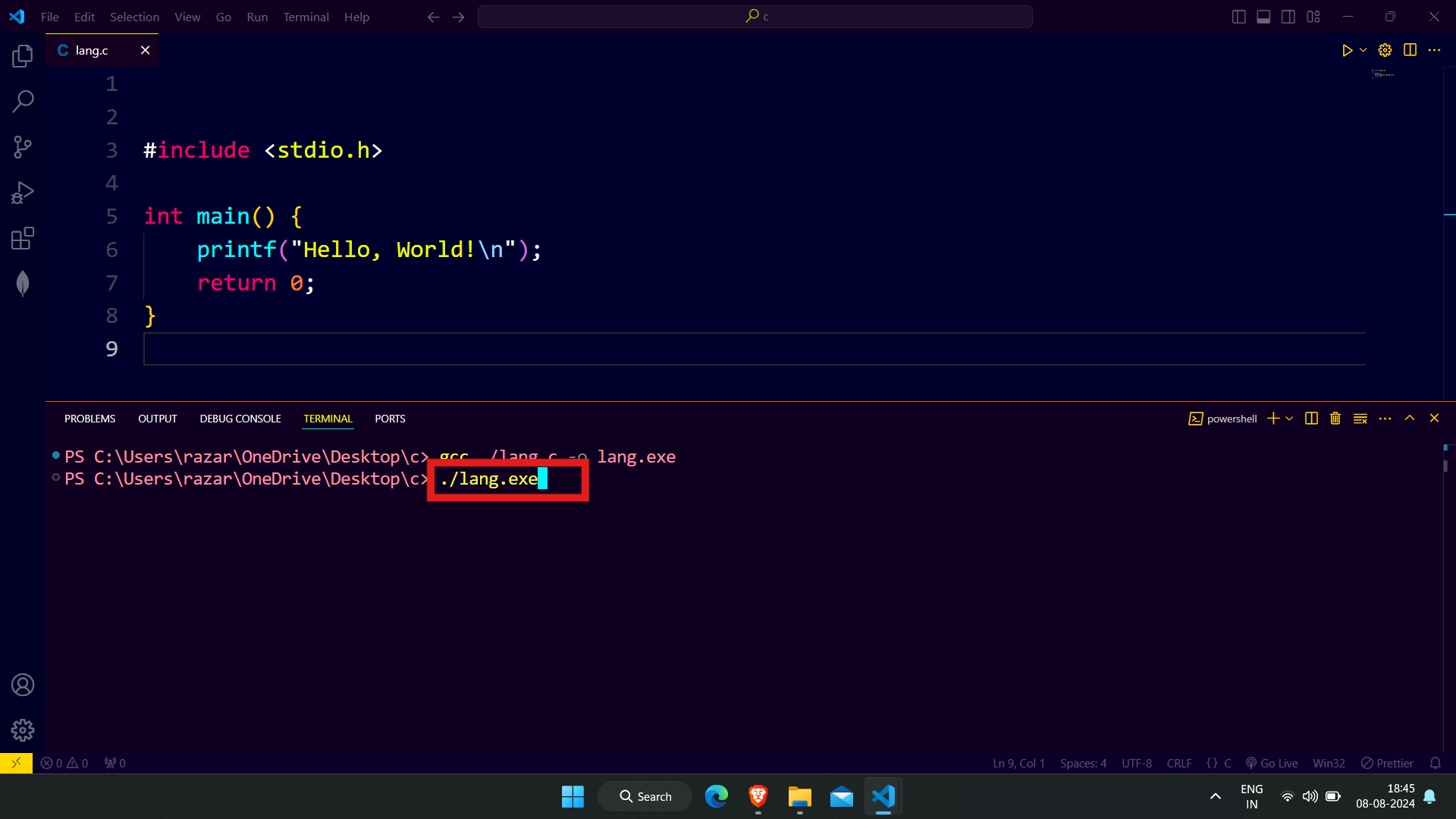Open the Go menu

224,17
